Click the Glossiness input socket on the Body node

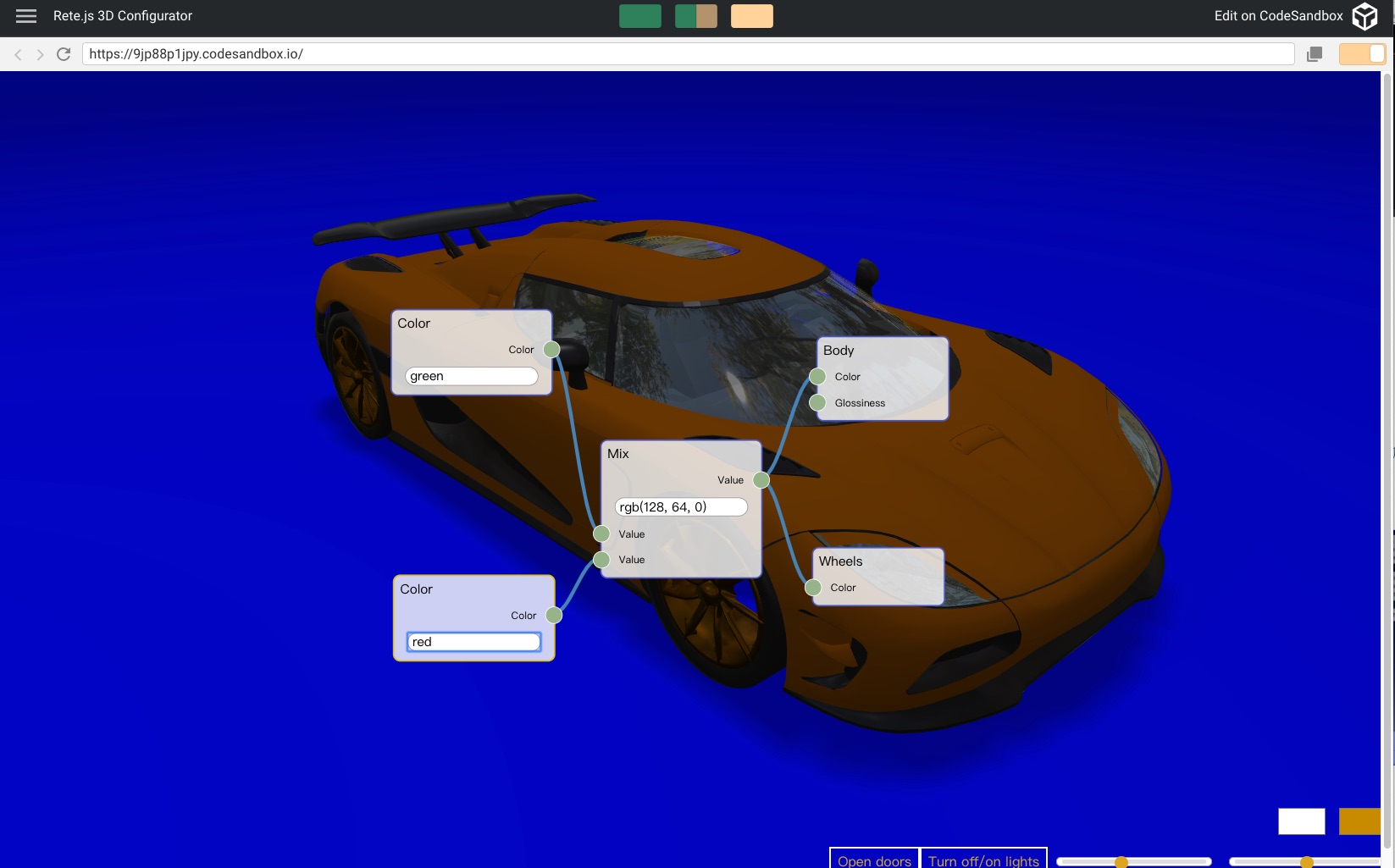point(818,402)
